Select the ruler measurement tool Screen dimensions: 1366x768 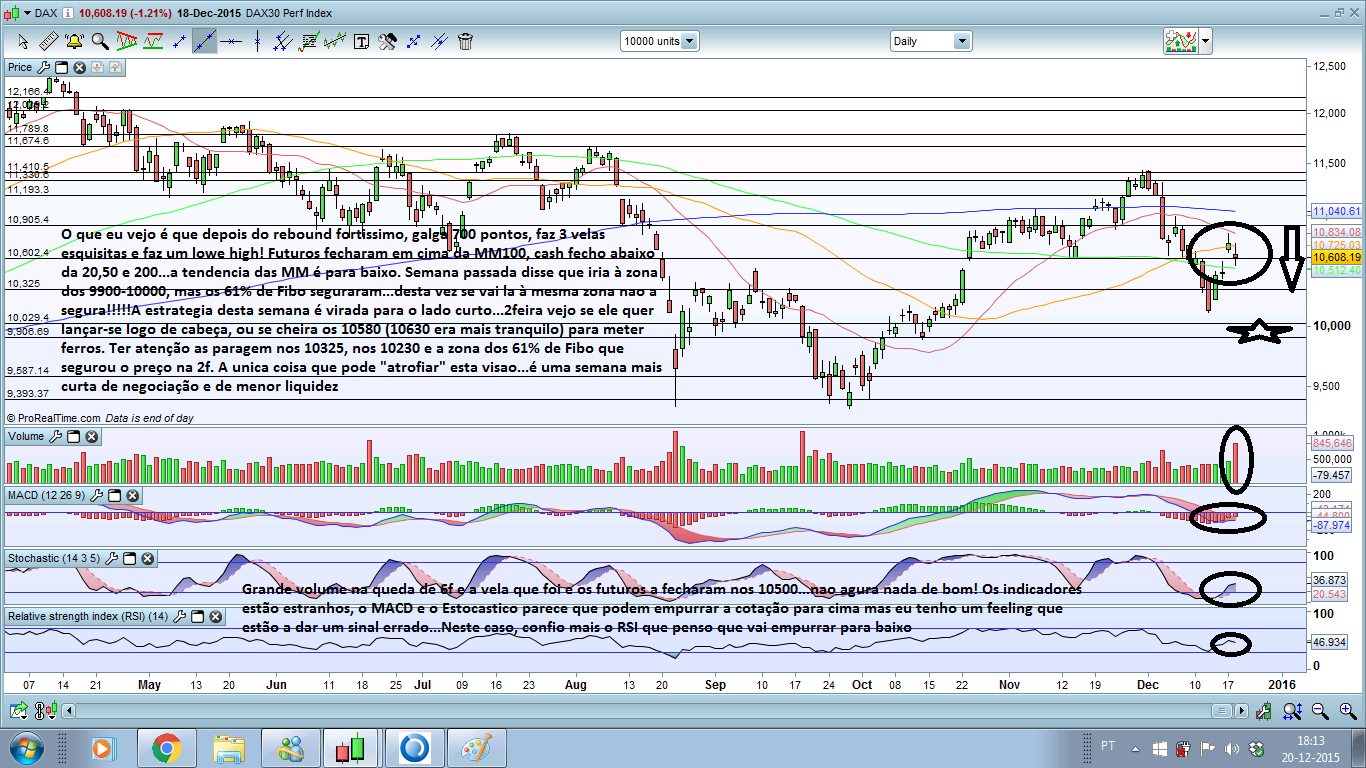click(48, 41)
